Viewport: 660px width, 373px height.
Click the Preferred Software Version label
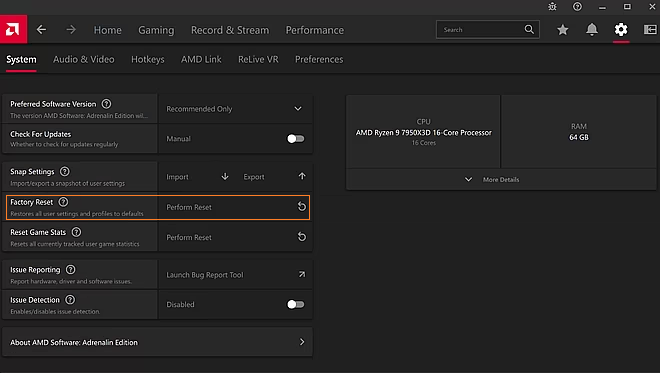[53, 104]
